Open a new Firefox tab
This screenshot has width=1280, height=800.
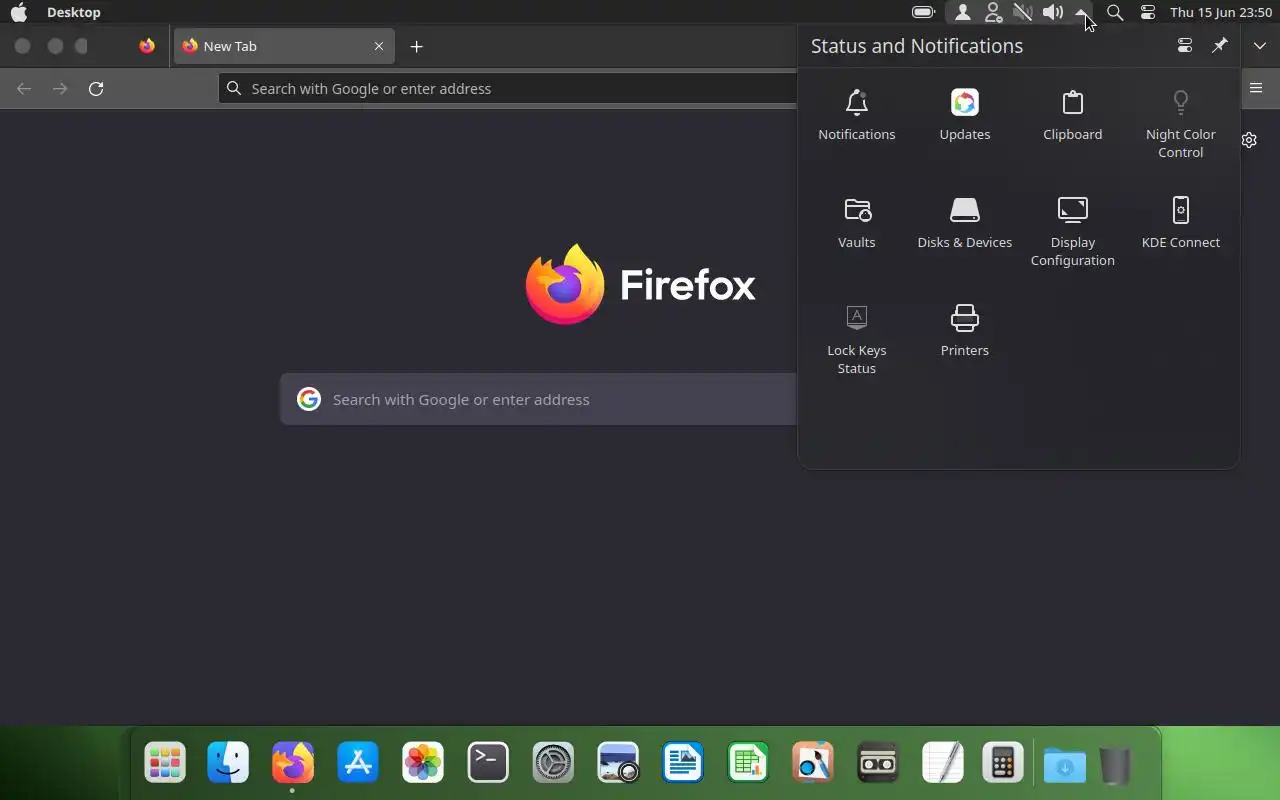417,46
